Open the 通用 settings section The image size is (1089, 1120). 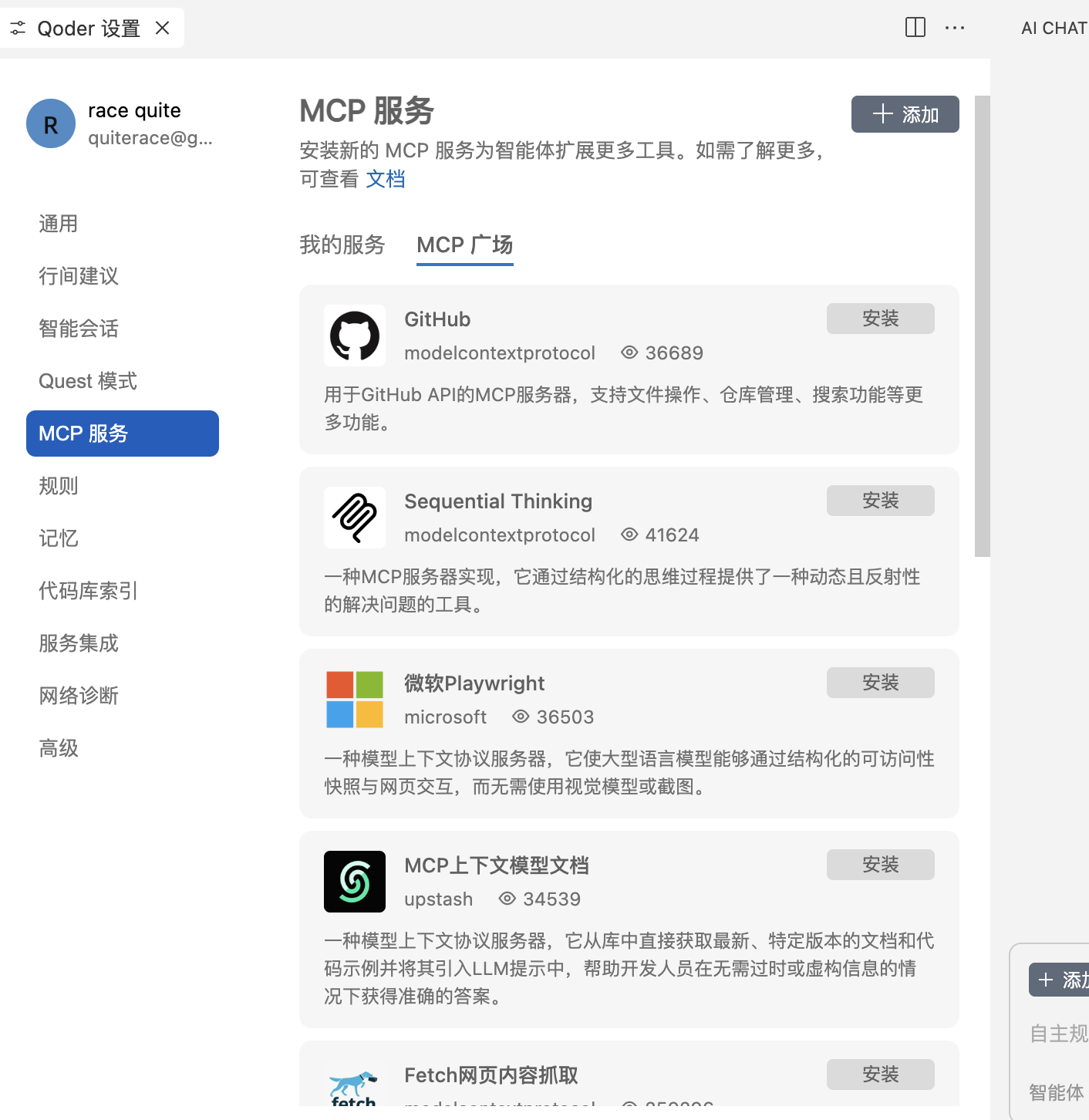(59, 224)
